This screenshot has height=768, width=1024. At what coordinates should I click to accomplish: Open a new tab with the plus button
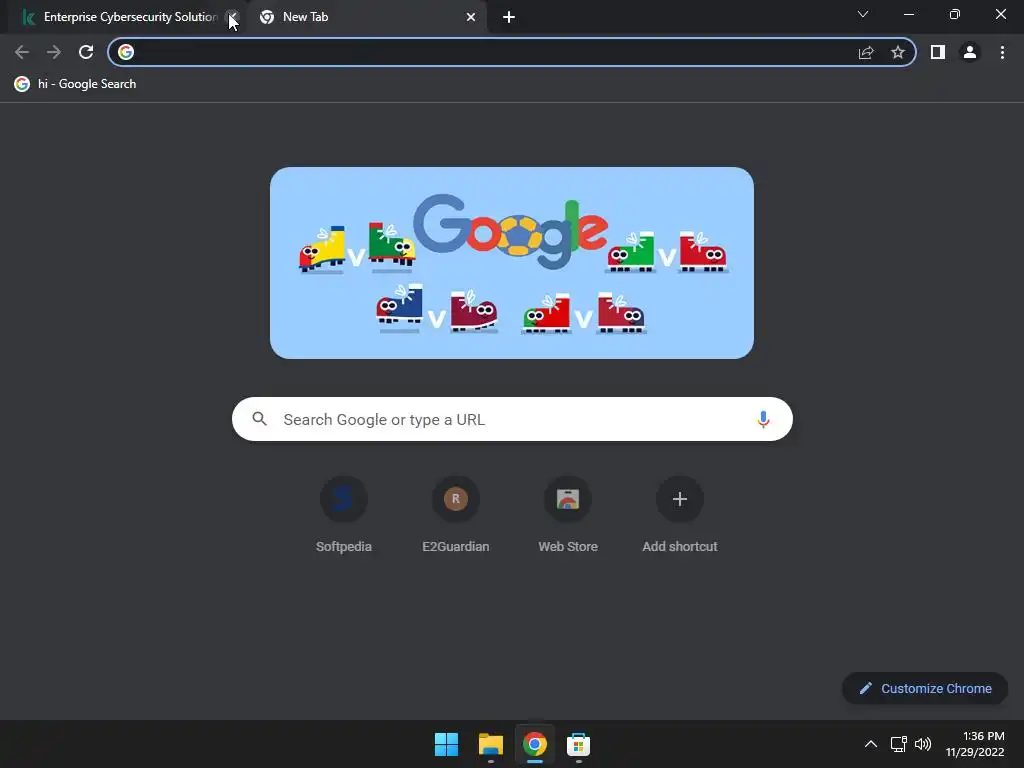coord(509,17)
